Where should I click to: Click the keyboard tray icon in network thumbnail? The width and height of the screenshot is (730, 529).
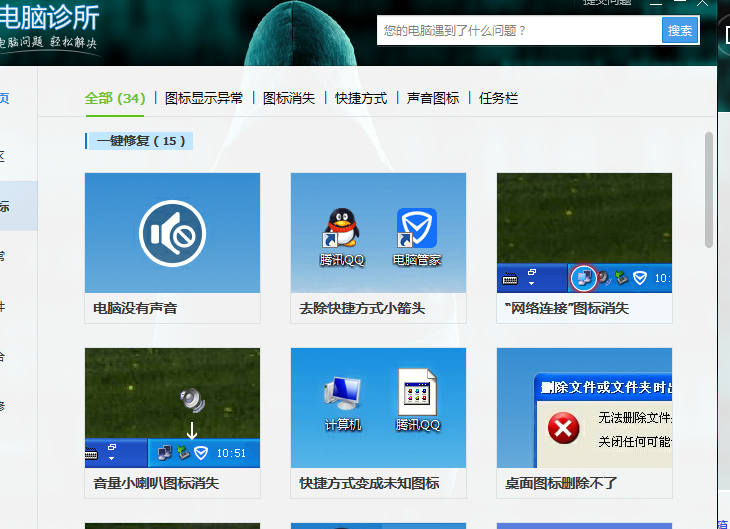tap(510, 279)
